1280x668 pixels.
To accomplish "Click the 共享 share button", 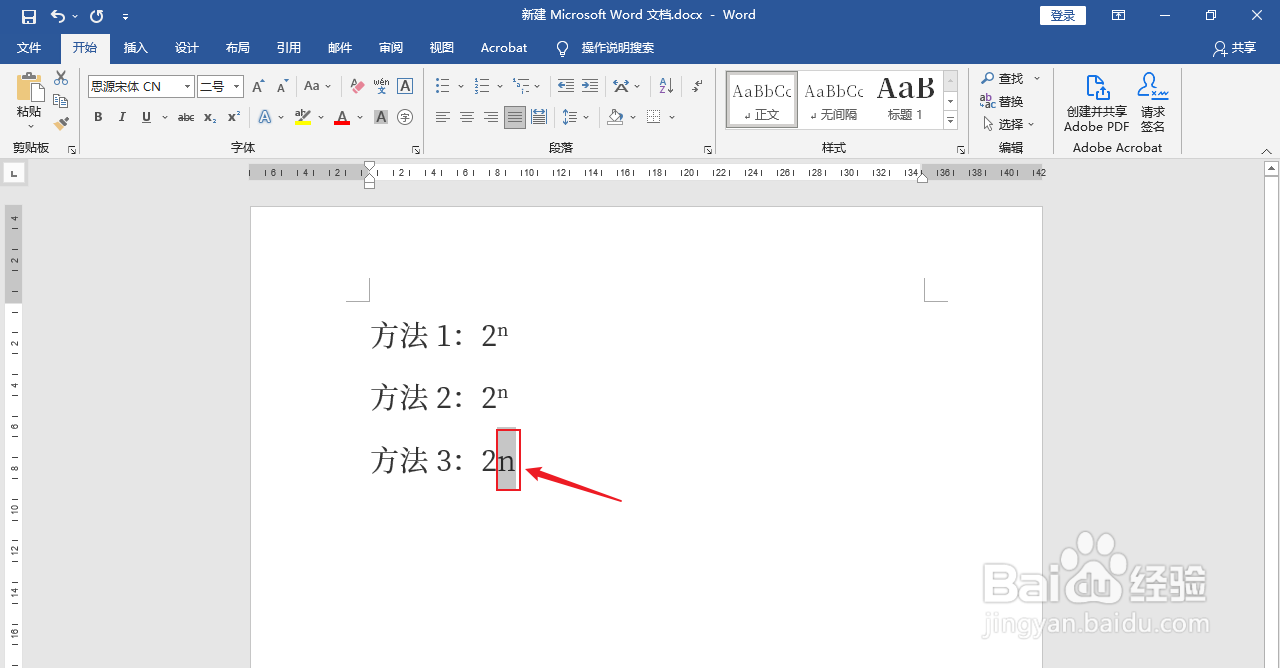I will (x=1234, y=48).
